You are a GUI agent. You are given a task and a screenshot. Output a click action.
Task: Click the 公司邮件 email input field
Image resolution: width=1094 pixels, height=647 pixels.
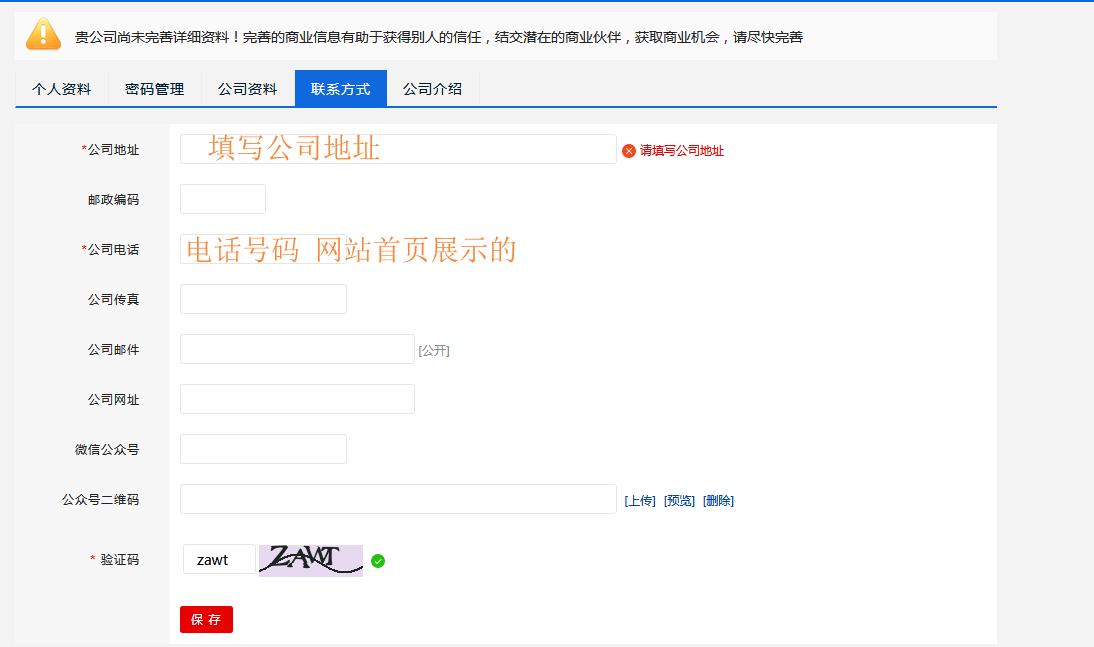pos(296,349)
